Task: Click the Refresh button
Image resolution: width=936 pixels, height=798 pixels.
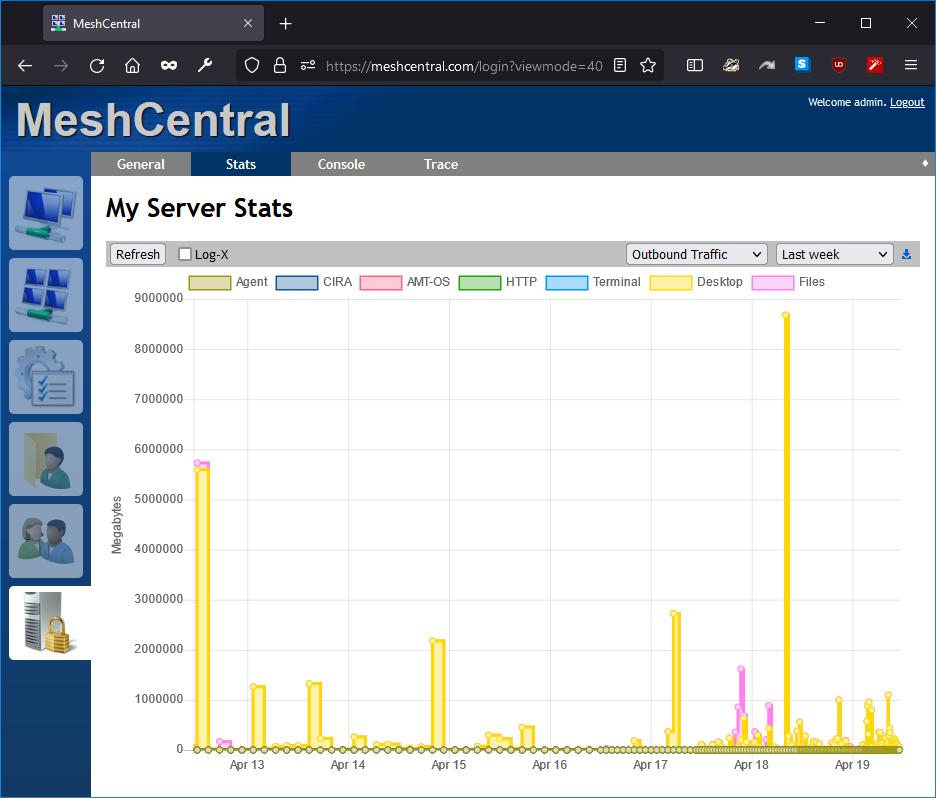Action: 137,254
